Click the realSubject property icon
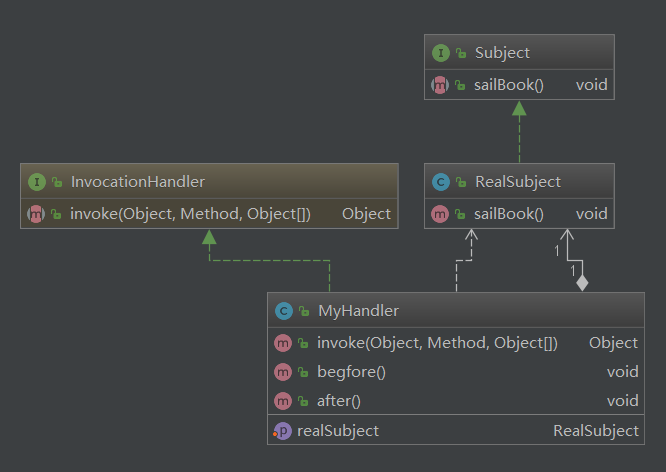Screen dimensions: 666x472 (x=283, y=431)
